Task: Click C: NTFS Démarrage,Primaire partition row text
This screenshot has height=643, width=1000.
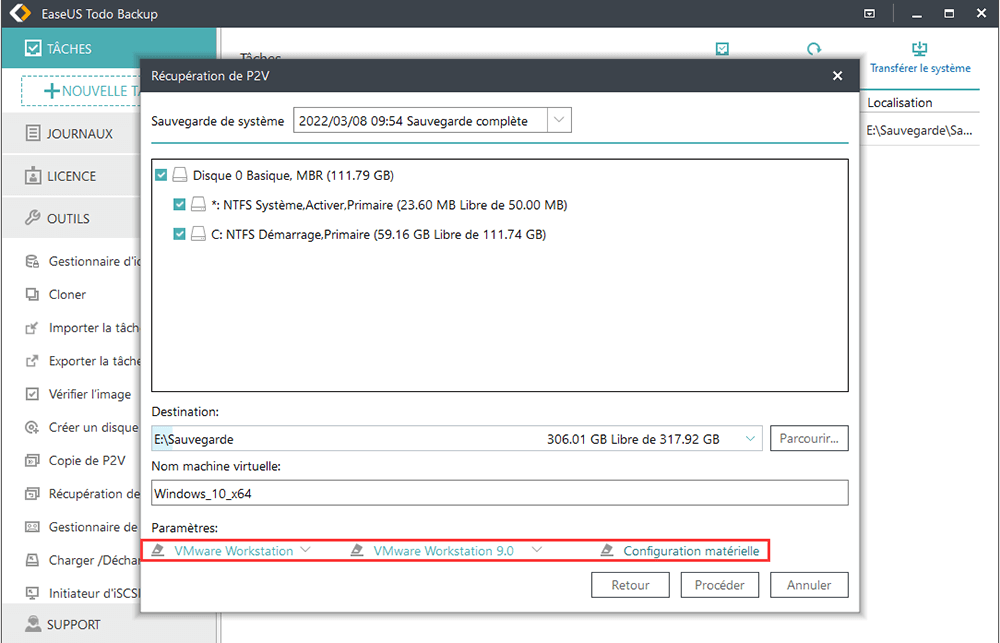Action: coord(378,234)
